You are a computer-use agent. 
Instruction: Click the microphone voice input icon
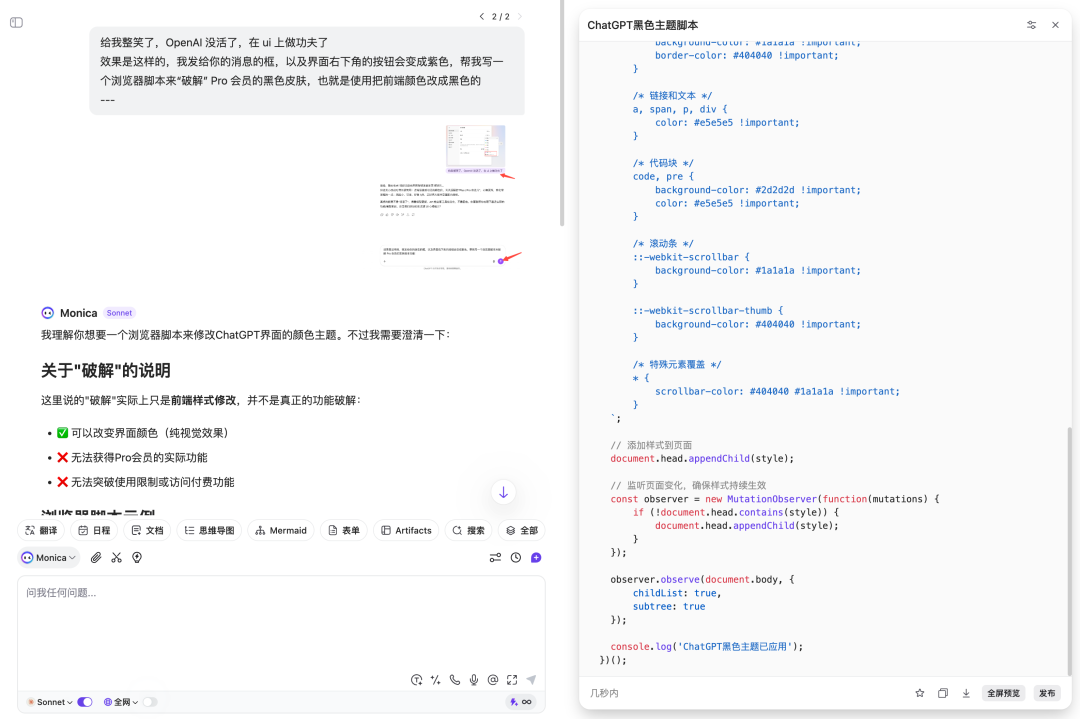474,680
